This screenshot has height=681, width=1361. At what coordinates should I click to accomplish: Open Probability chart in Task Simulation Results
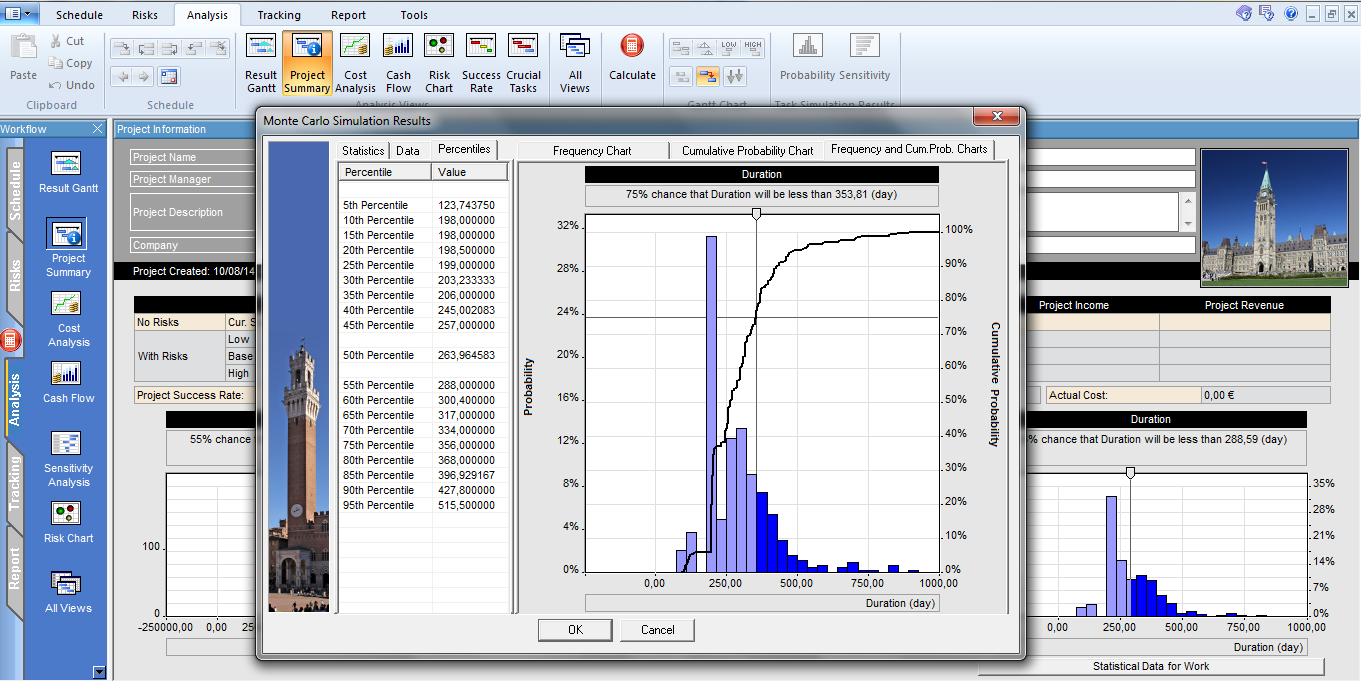pyautogui.click(x=808, y=58)
